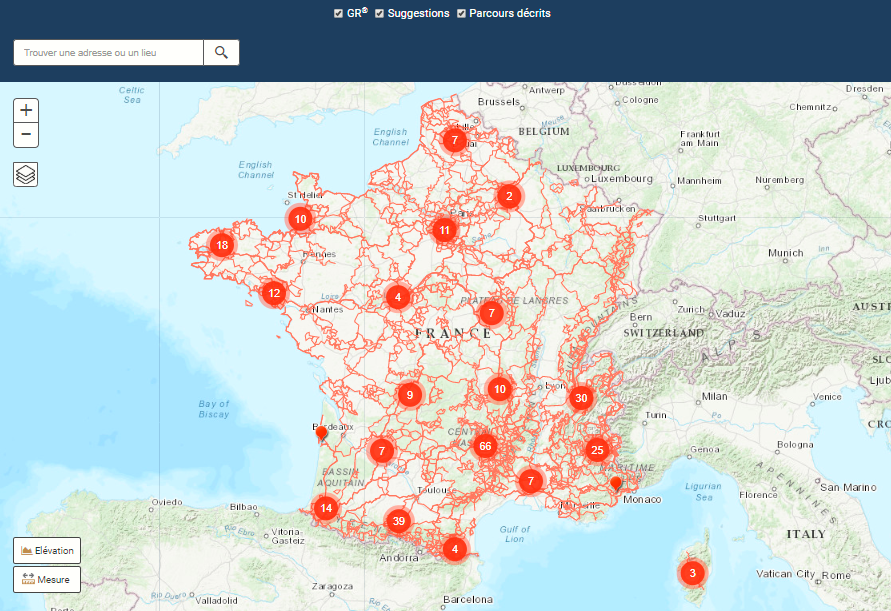
Task: Open the 3-route cluster on Corsica
Action: point(691,573)
